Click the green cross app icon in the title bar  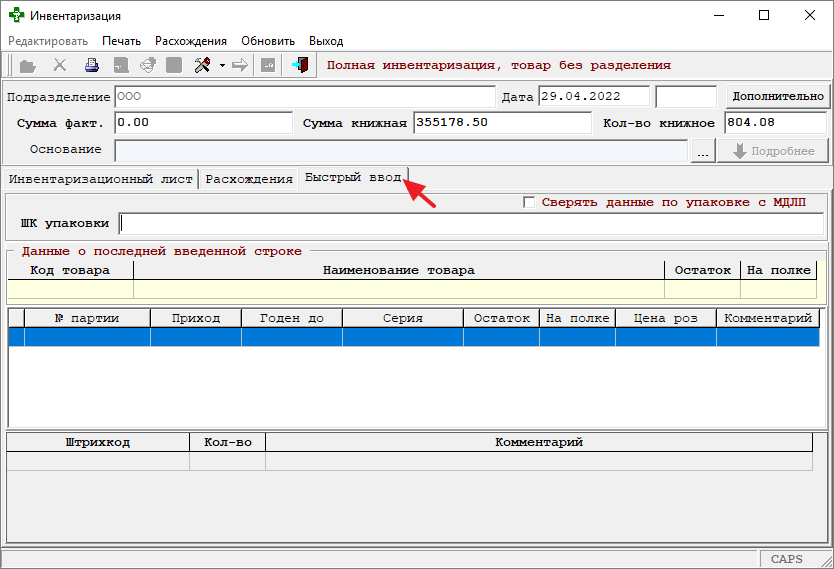[x=15, y=15]
